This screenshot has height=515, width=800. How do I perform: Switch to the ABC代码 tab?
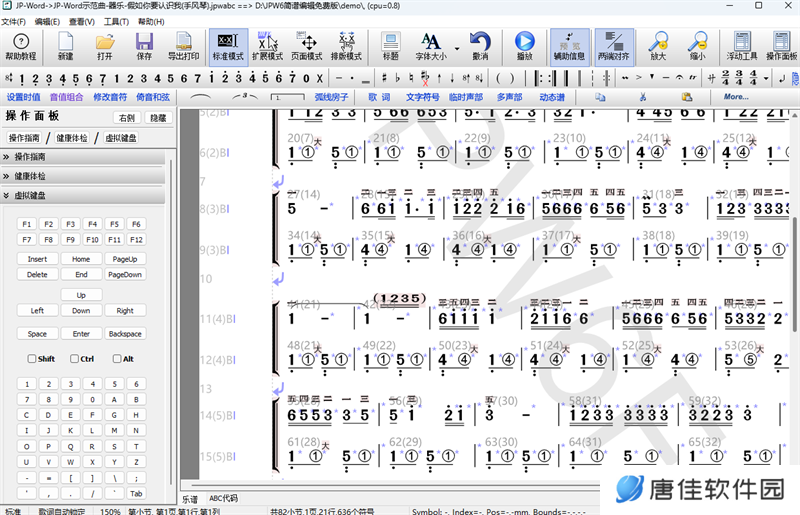223,498
